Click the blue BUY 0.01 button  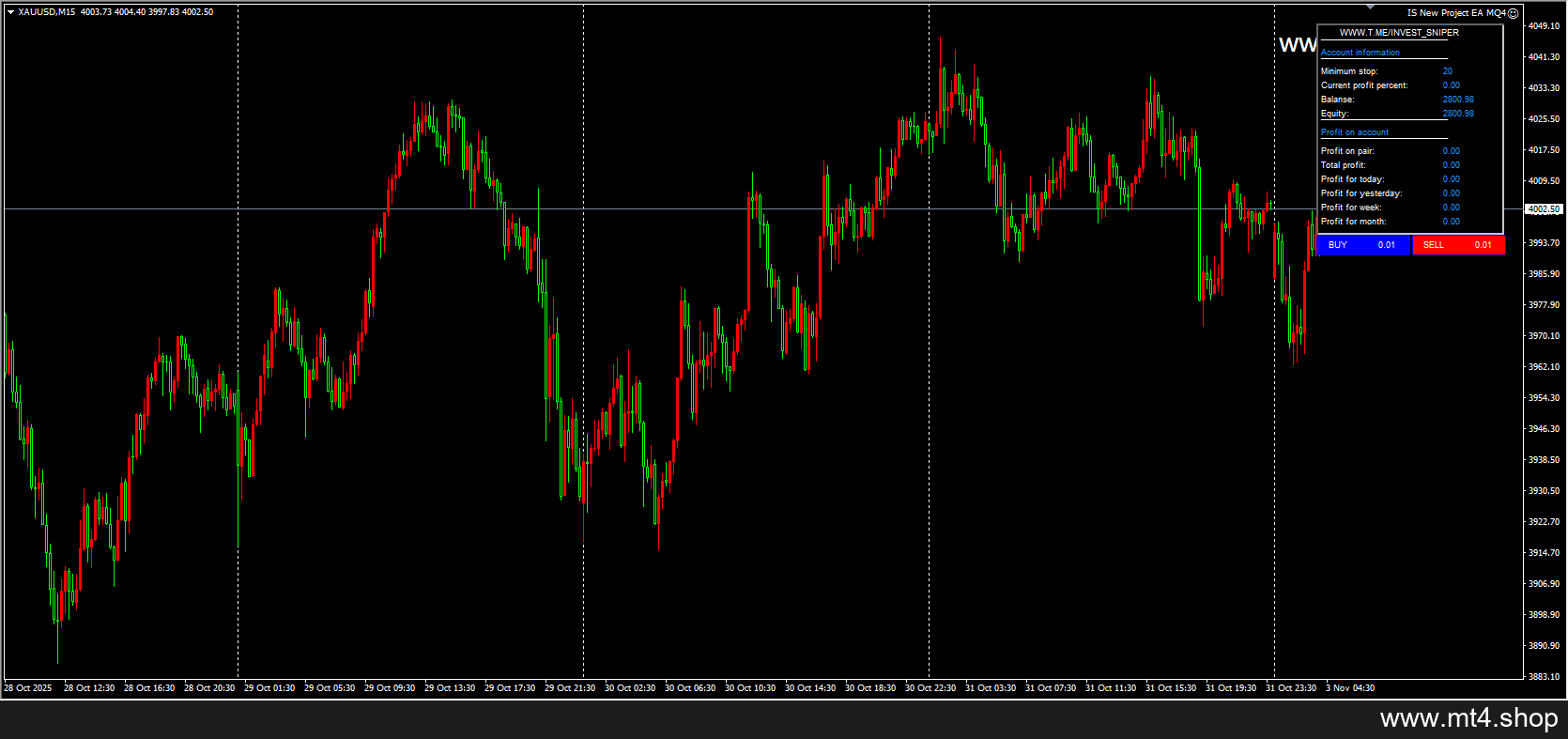1363,245
